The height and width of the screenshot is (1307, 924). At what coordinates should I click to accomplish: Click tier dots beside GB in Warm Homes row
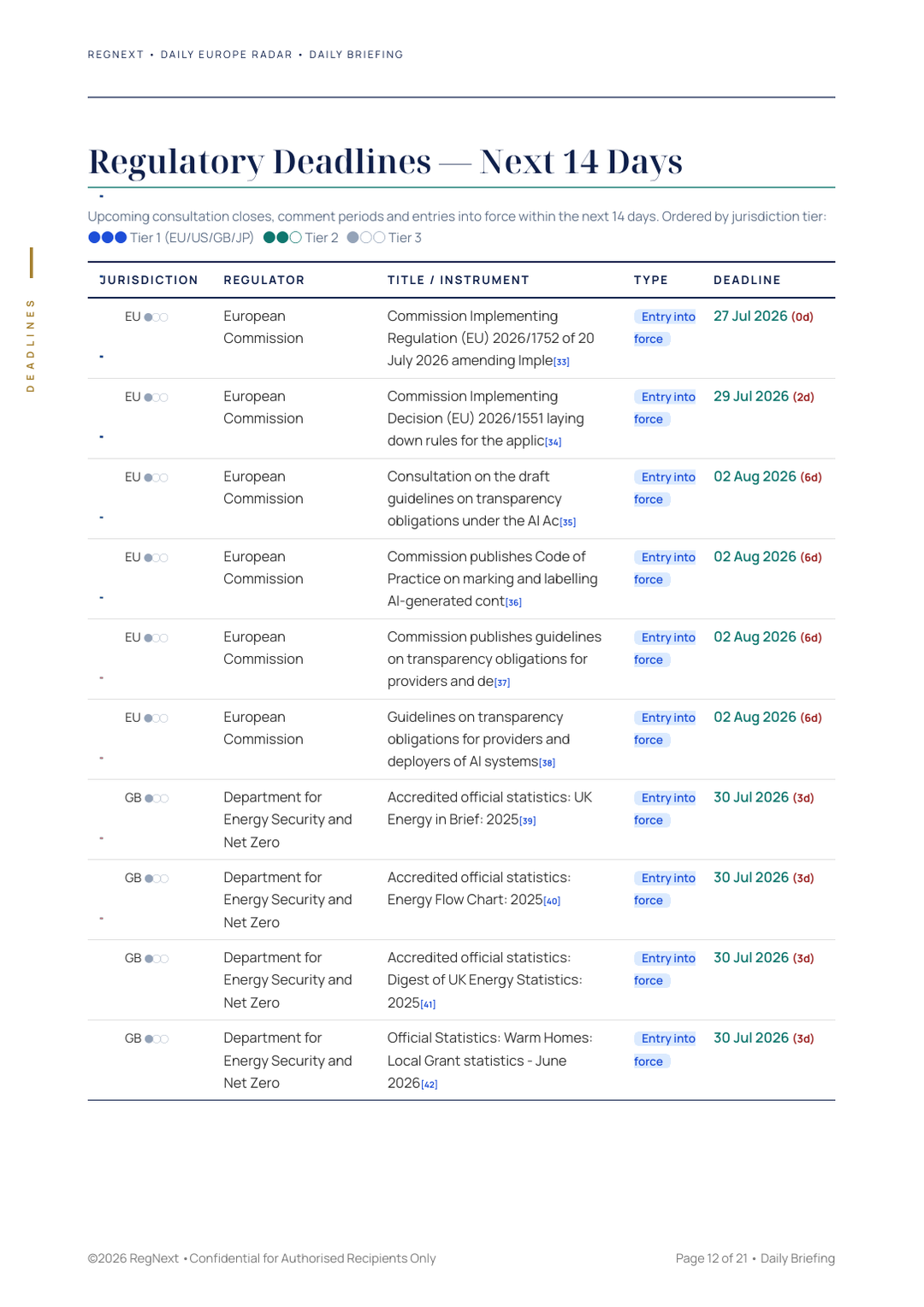pyautogui.click(x=157, y=1039)
